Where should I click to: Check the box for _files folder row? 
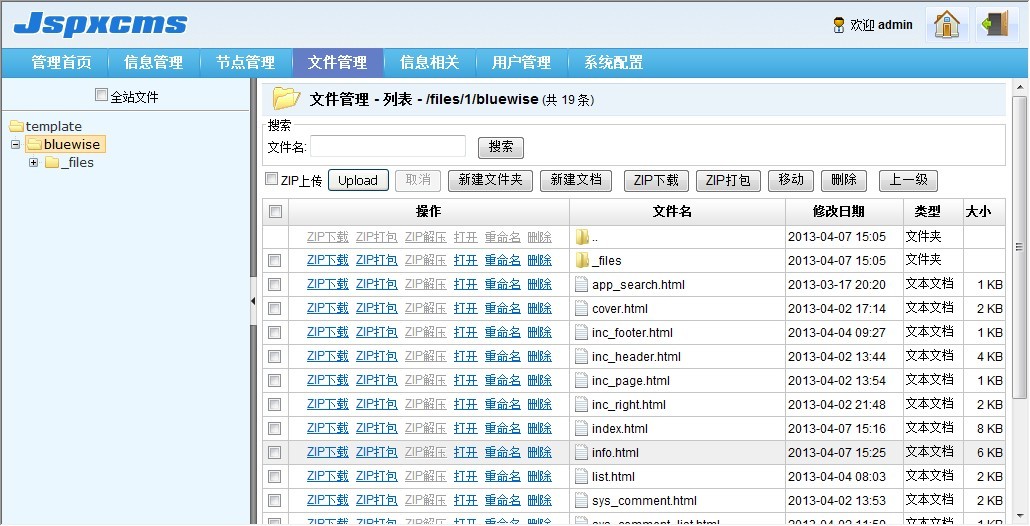click(x=275, y=261)
